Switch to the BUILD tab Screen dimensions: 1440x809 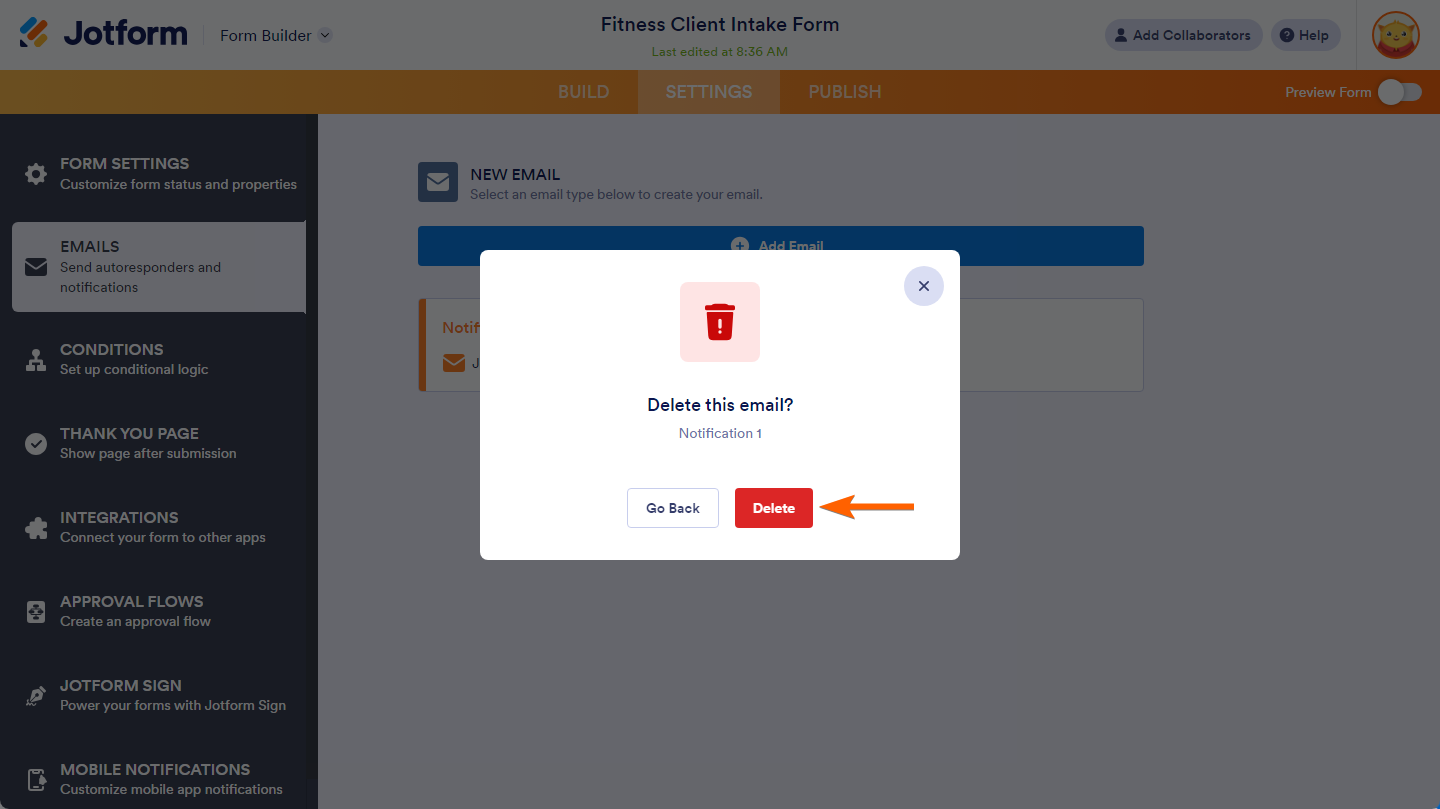[583, 92]
